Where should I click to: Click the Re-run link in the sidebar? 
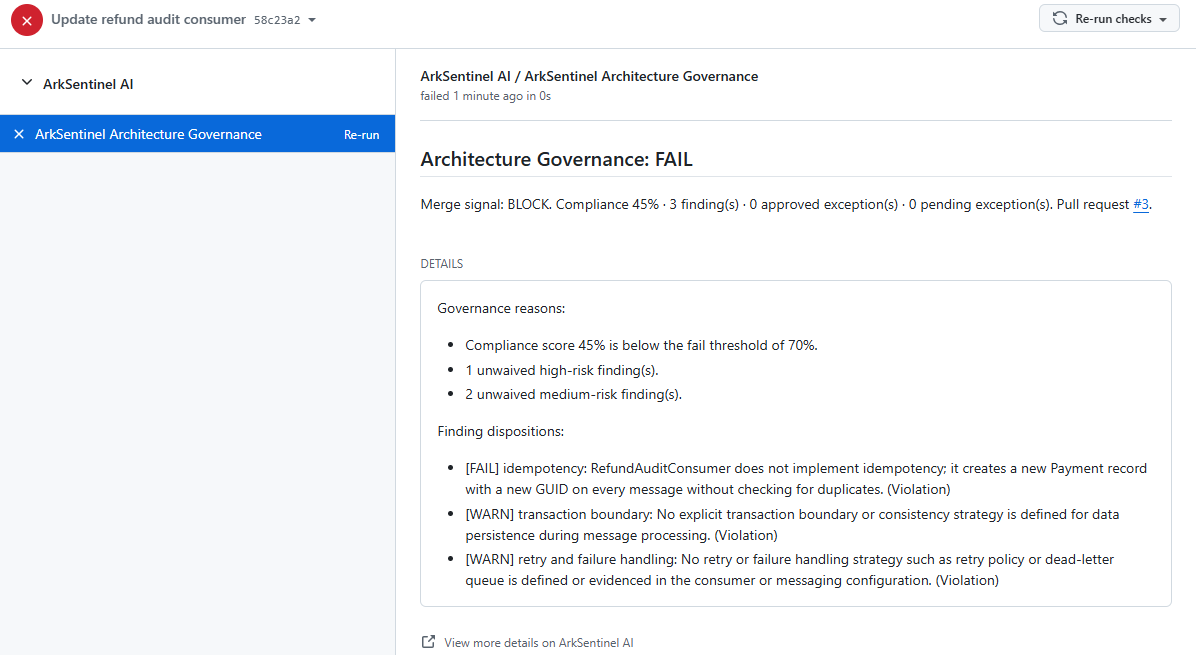[362, 134]
